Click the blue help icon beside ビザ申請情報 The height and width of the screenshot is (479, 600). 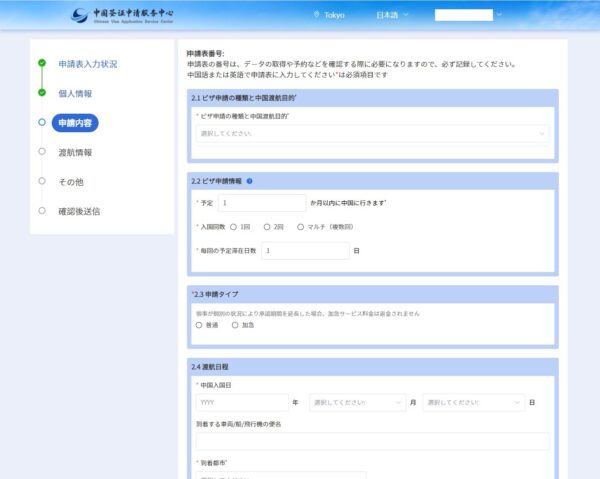249,181
